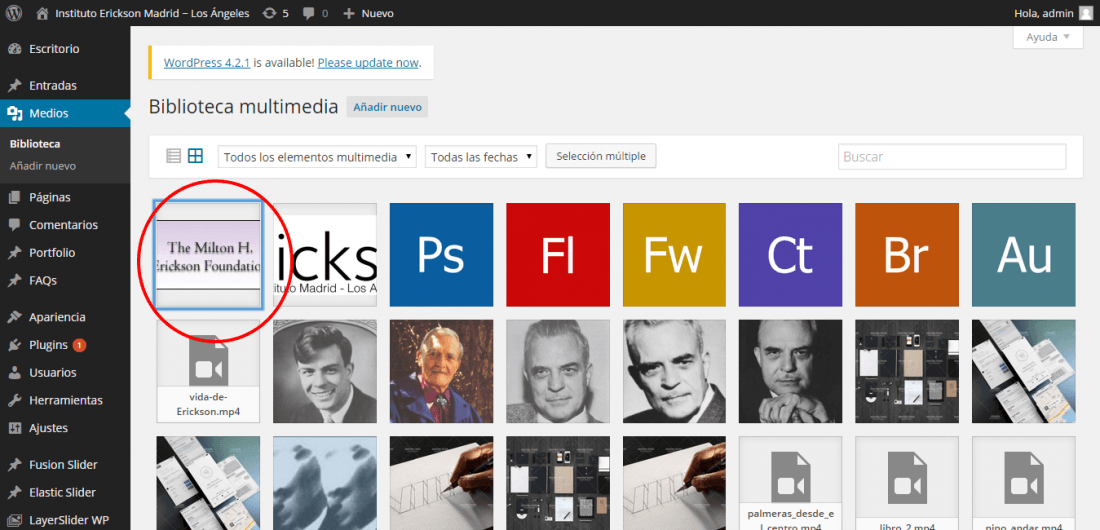Select the color portrait in purple jacket

pyautogui.click(x=441, y=371)
